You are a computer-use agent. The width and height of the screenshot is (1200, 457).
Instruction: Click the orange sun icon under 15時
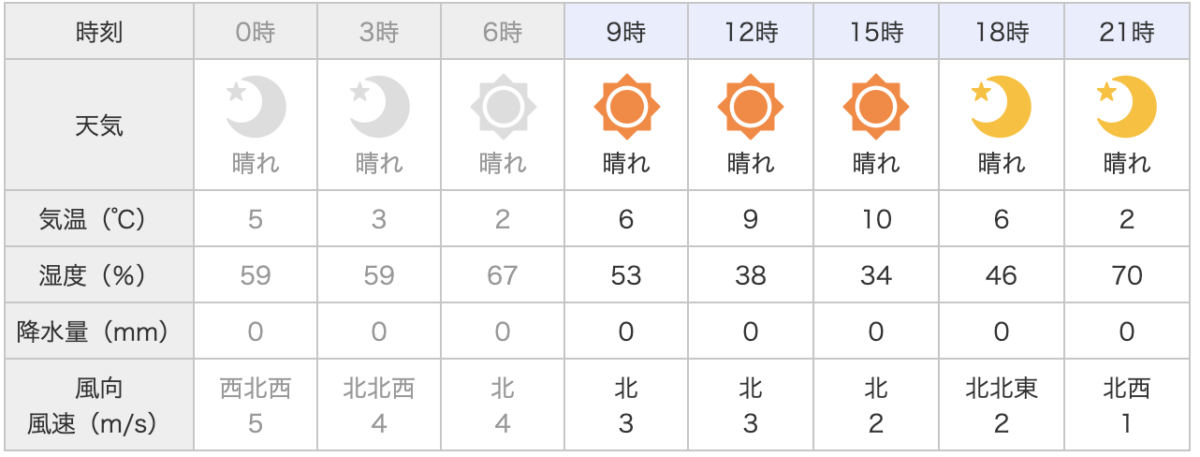(x=876, y=105)
